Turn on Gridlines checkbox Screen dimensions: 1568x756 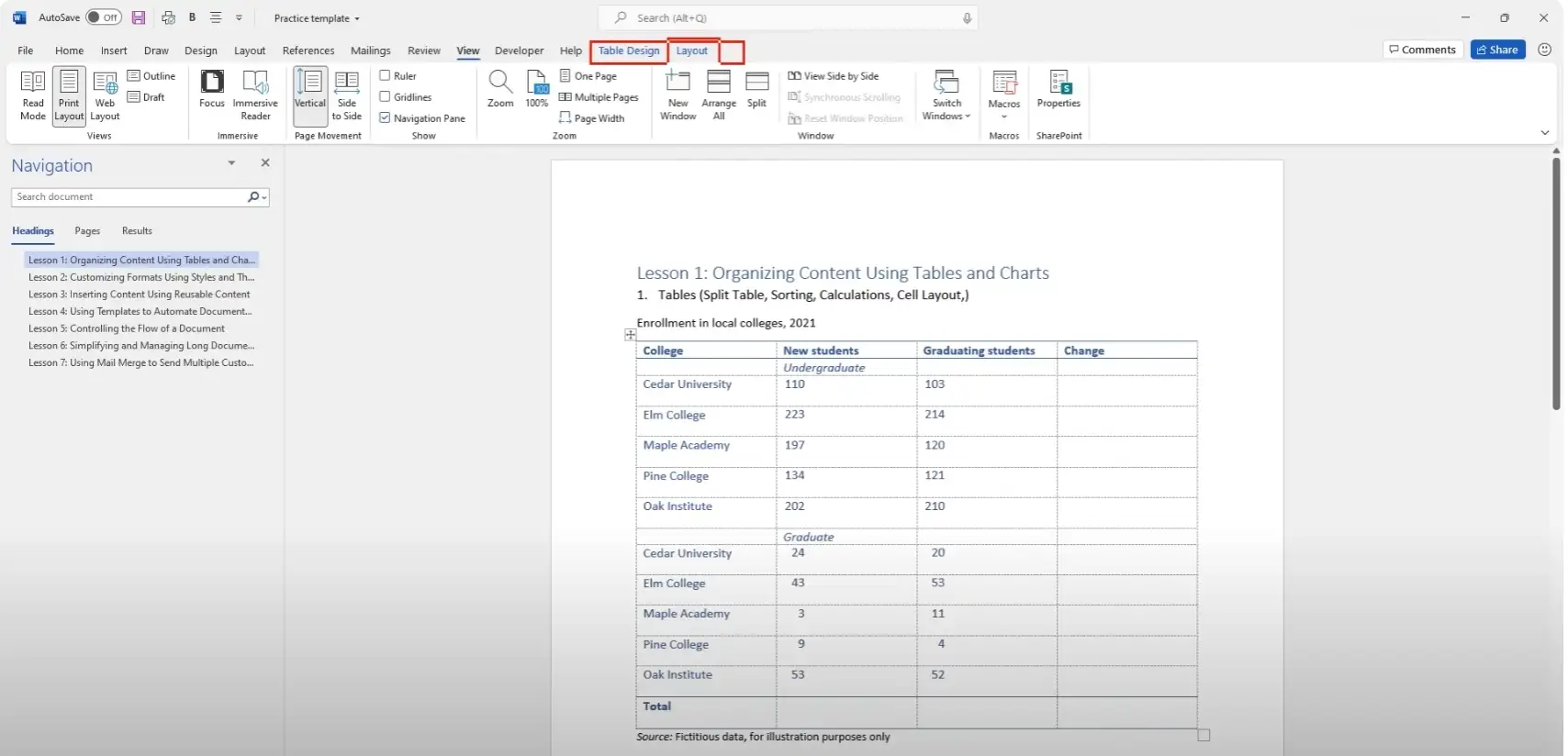coord(386,97)
